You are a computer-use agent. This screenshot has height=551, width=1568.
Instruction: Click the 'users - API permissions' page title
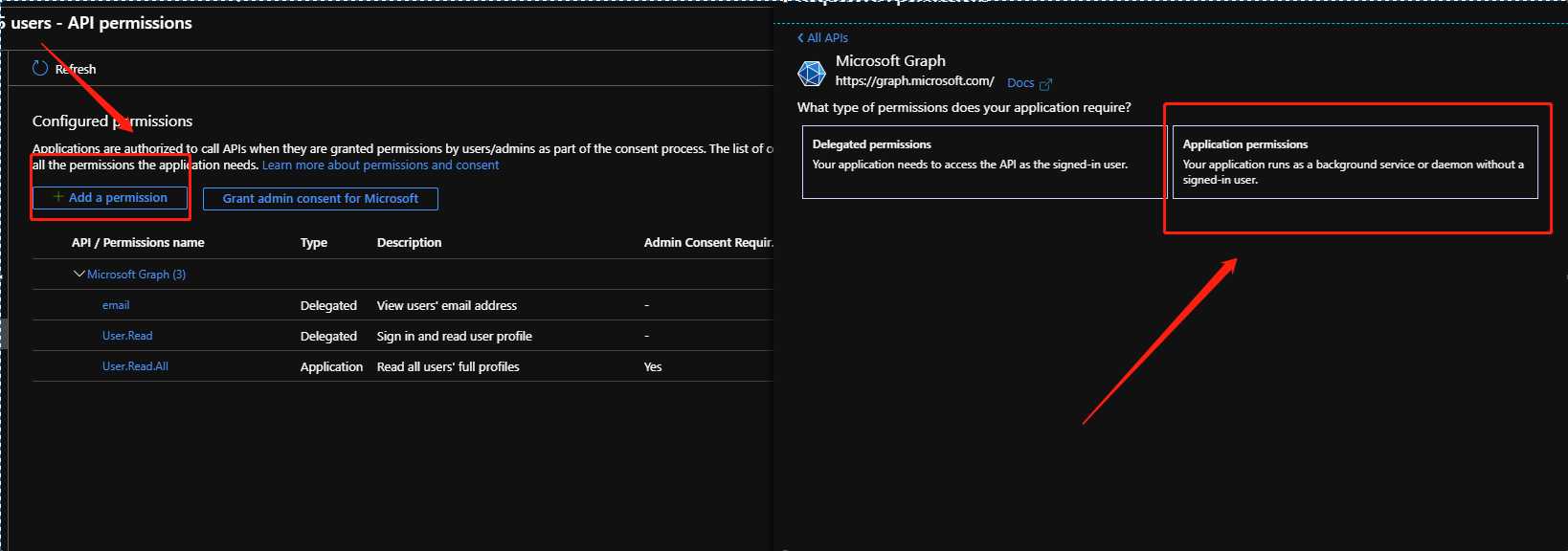click(x=101, y=23)
